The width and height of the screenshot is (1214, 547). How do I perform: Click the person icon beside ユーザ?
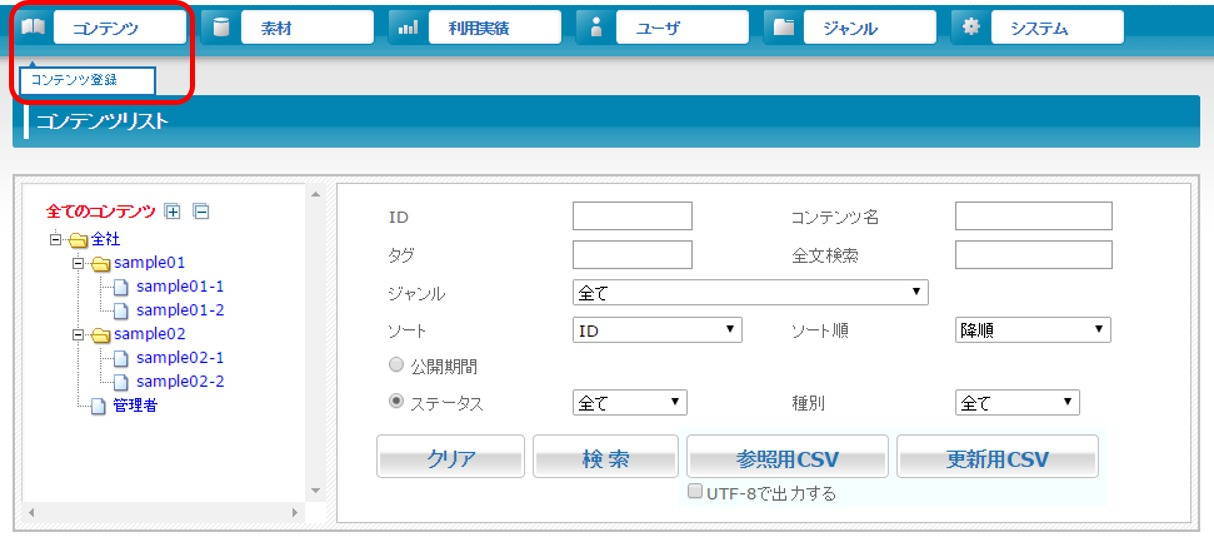596,28
